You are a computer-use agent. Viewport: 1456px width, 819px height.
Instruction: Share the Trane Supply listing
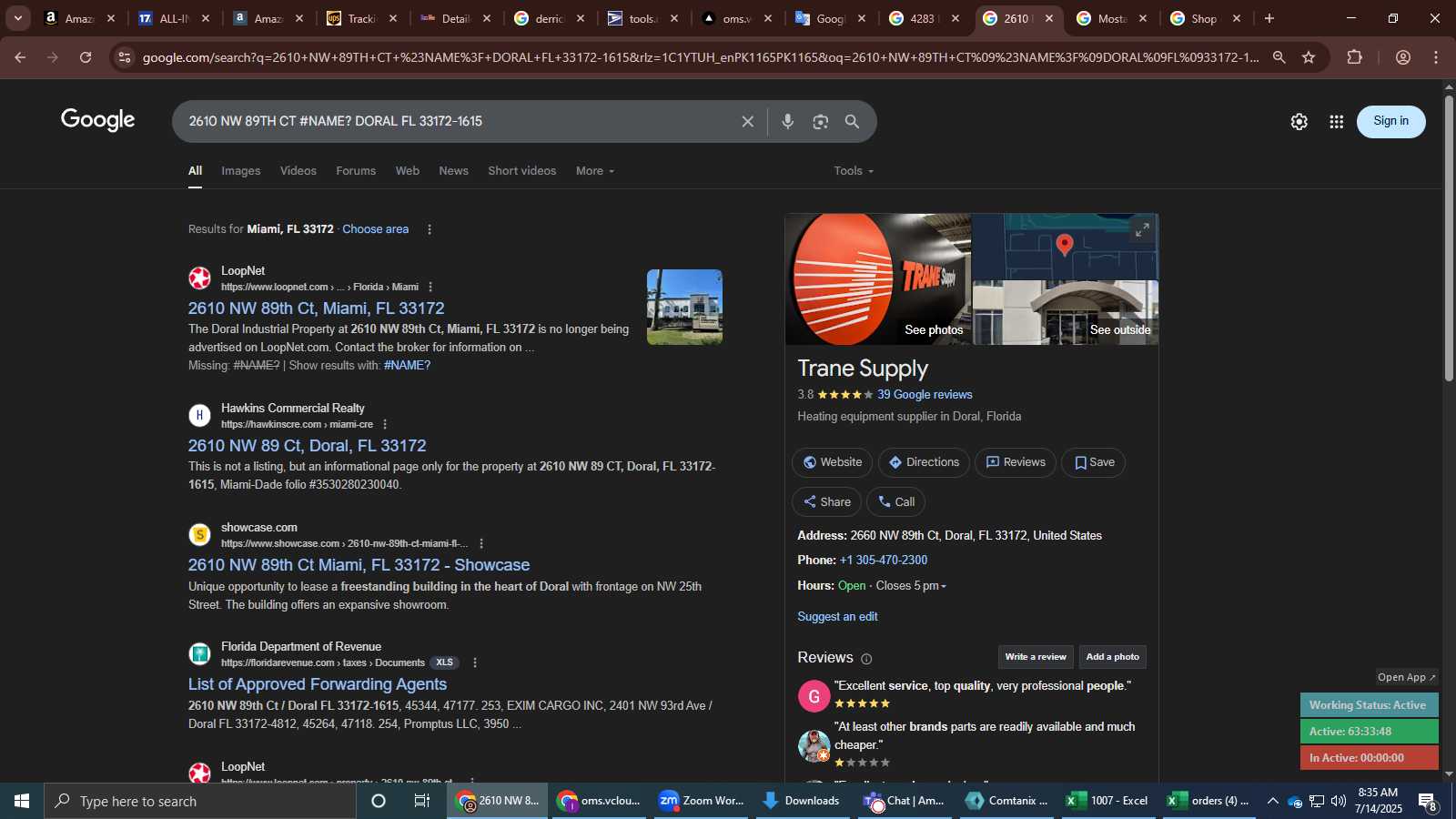coord(826,502)
